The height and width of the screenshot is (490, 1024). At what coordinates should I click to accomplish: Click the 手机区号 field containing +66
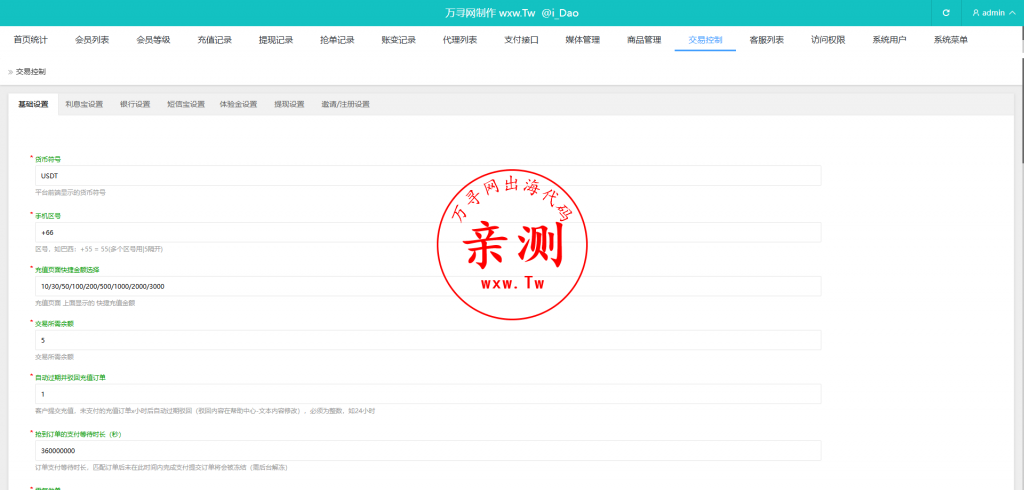coord(428,233)
